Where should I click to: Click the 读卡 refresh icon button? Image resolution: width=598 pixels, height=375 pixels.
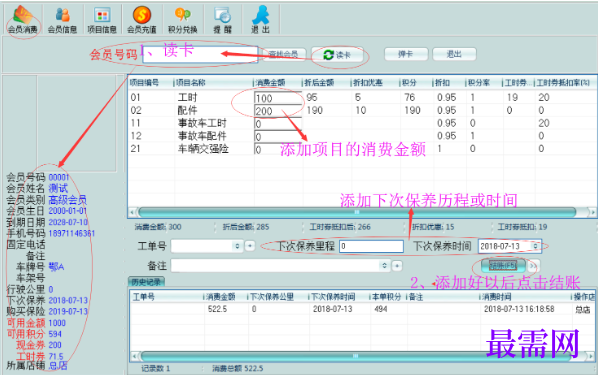337,55
